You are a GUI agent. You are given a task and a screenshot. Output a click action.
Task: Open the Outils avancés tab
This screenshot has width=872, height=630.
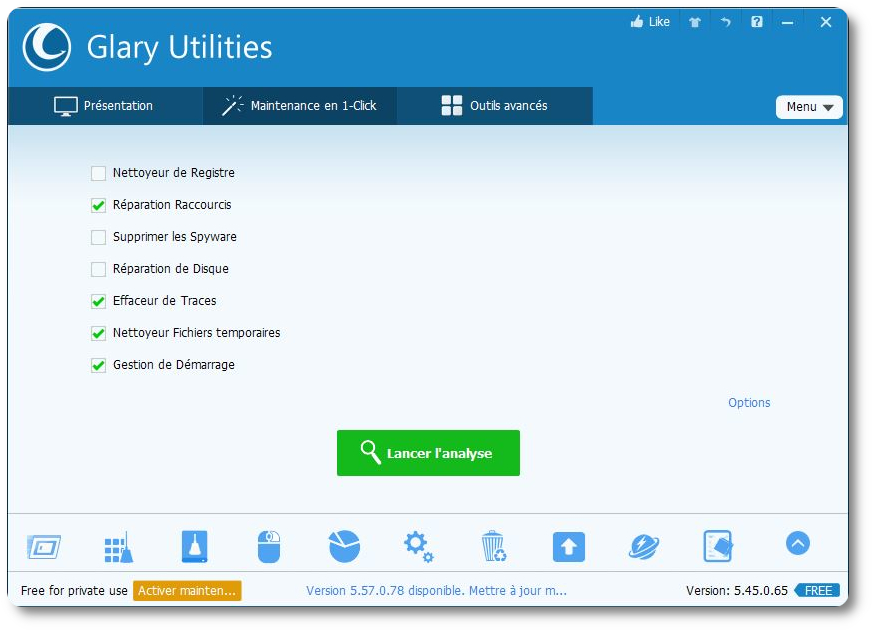tap(495, 106)
